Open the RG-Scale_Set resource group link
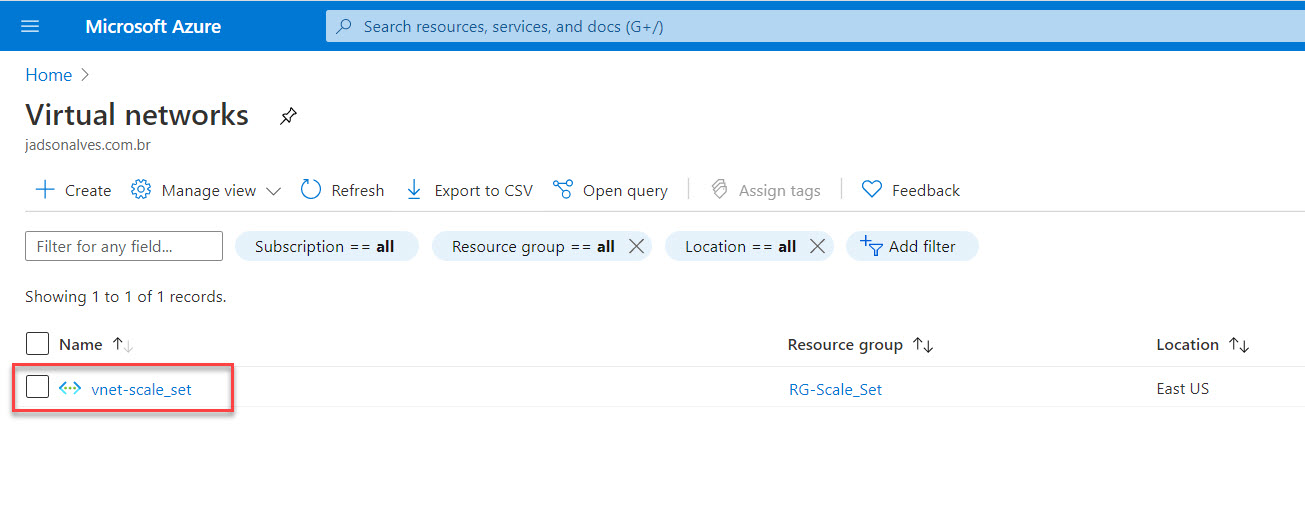 835,390
